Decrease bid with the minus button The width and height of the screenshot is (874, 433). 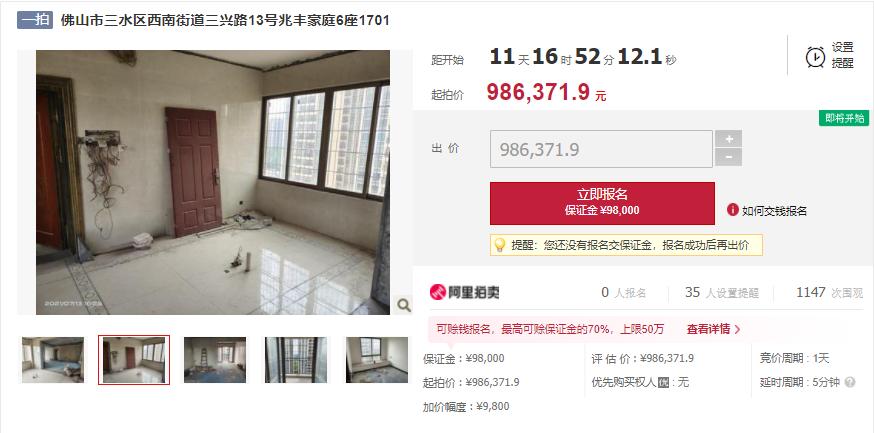pyautogui.click(x=728, y=158)
